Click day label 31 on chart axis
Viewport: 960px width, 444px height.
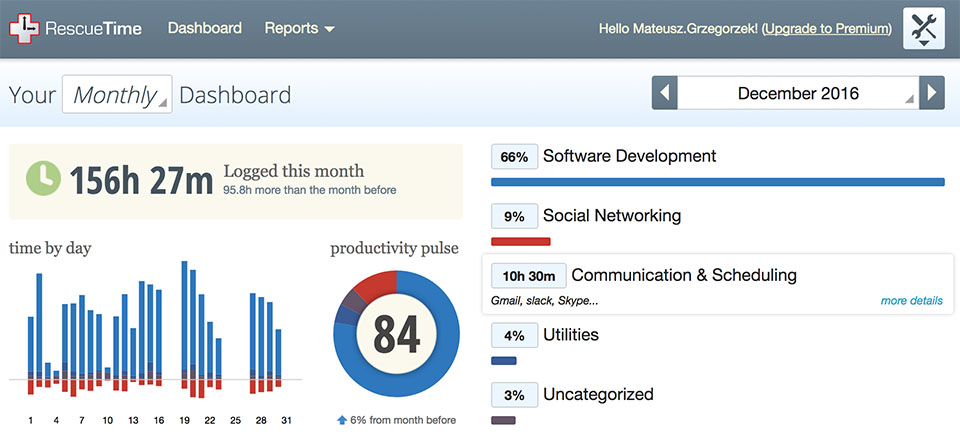click(x=286, y=420)
